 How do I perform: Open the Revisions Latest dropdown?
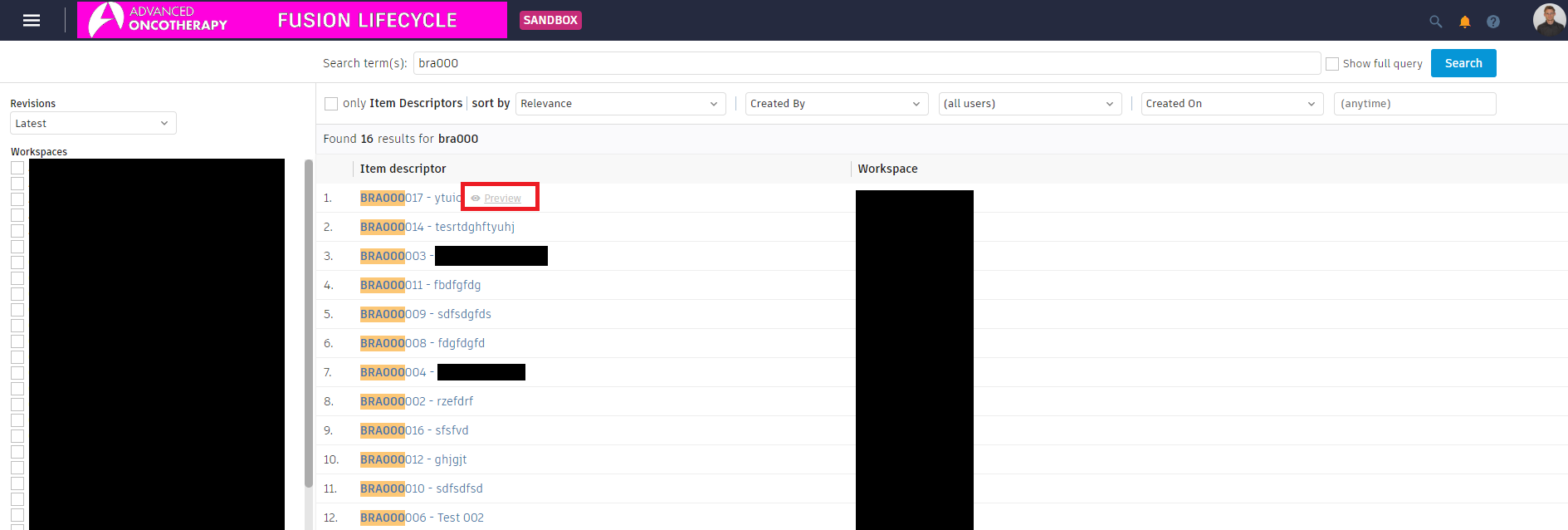click(x=93, y=123)
